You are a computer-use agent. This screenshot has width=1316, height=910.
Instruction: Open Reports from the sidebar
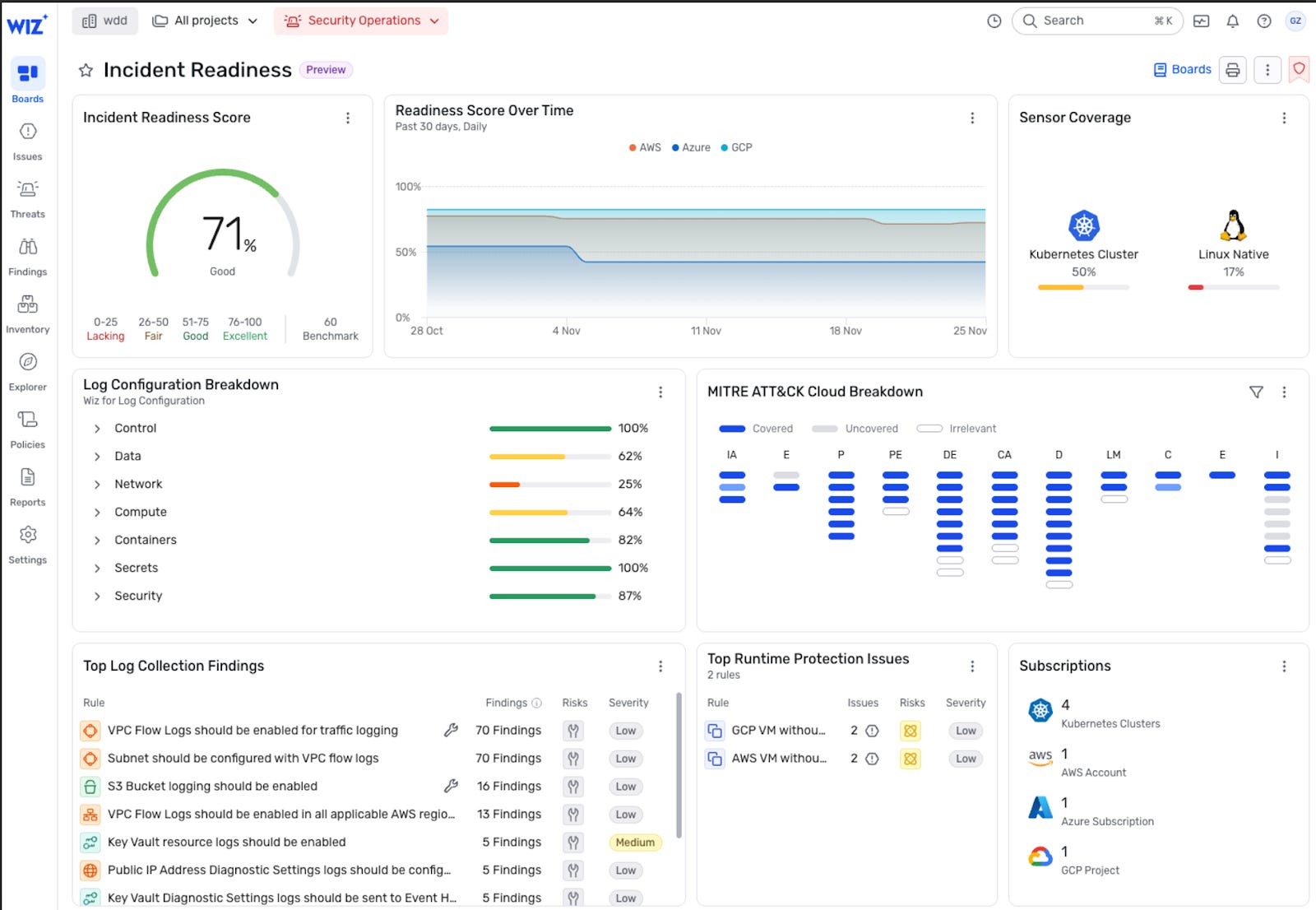[x=27, y=487]
